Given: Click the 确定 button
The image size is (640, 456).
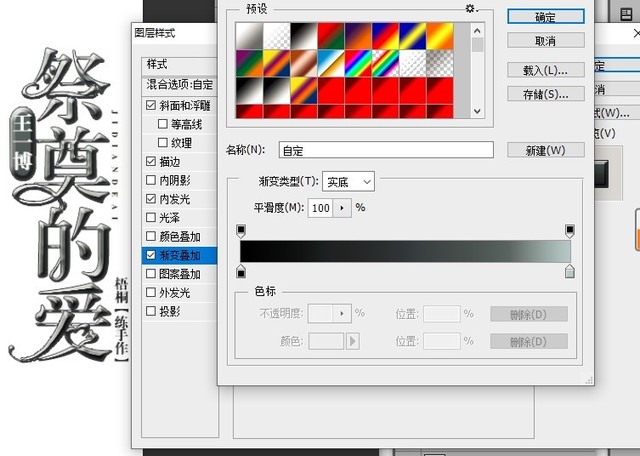Looking at the screenshot, I should pyautogui.click(x=545, y=17).
